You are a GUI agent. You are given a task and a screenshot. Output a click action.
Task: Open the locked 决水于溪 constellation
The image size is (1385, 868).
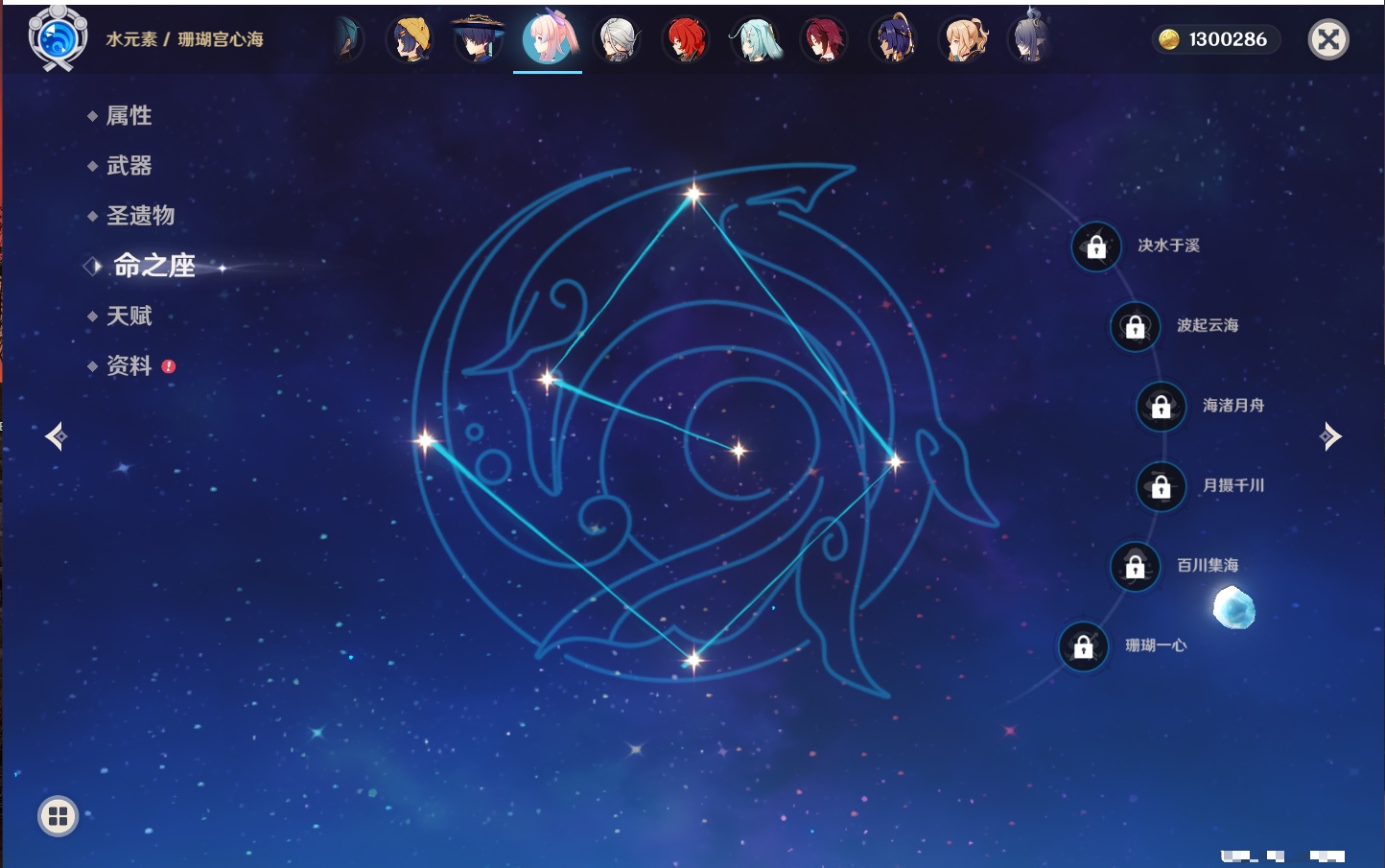coord(1096,246)
